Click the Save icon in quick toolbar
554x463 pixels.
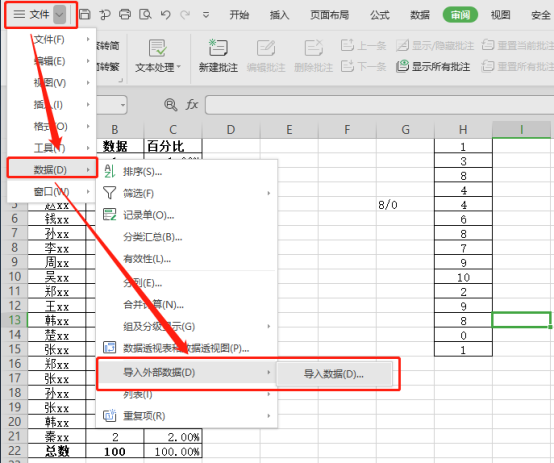tap(84, 14)
